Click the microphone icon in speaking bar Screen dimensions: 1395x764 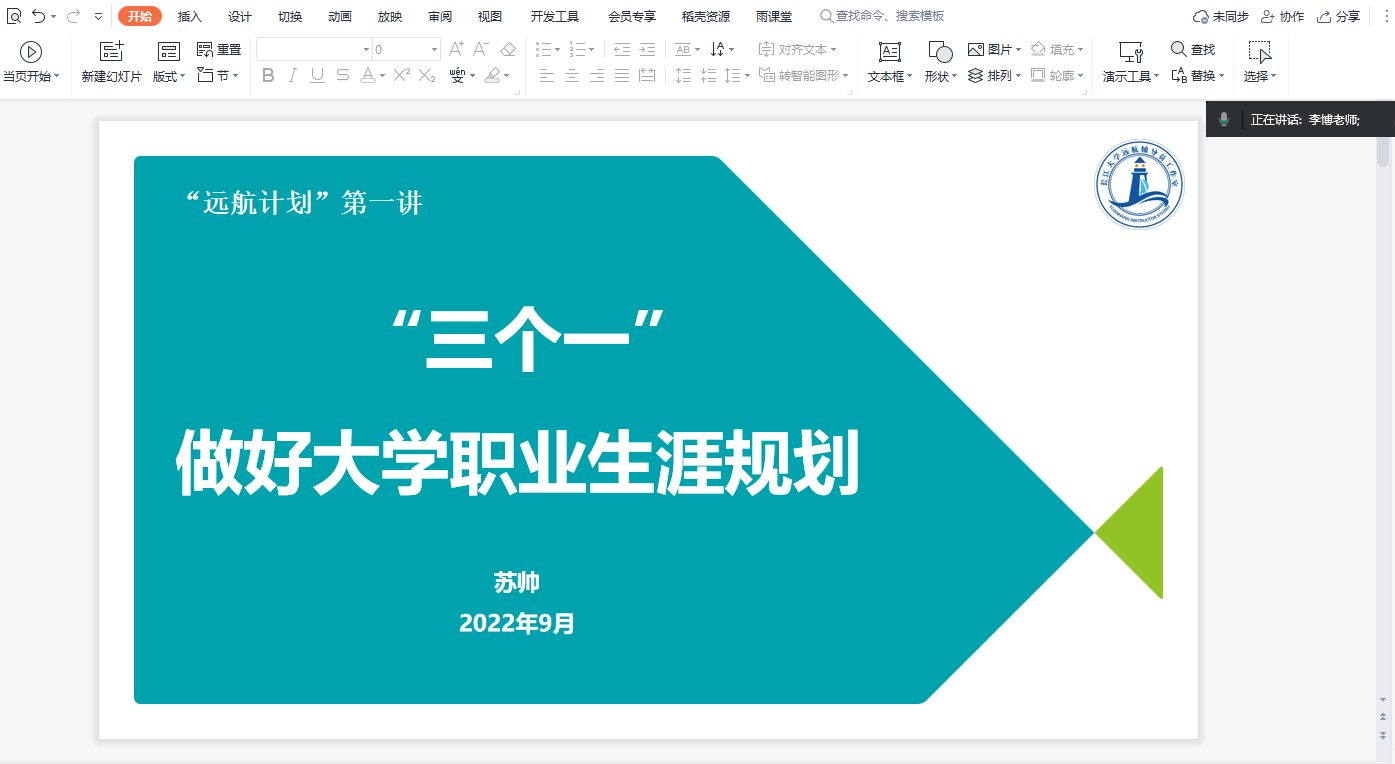coord(1223,119)
